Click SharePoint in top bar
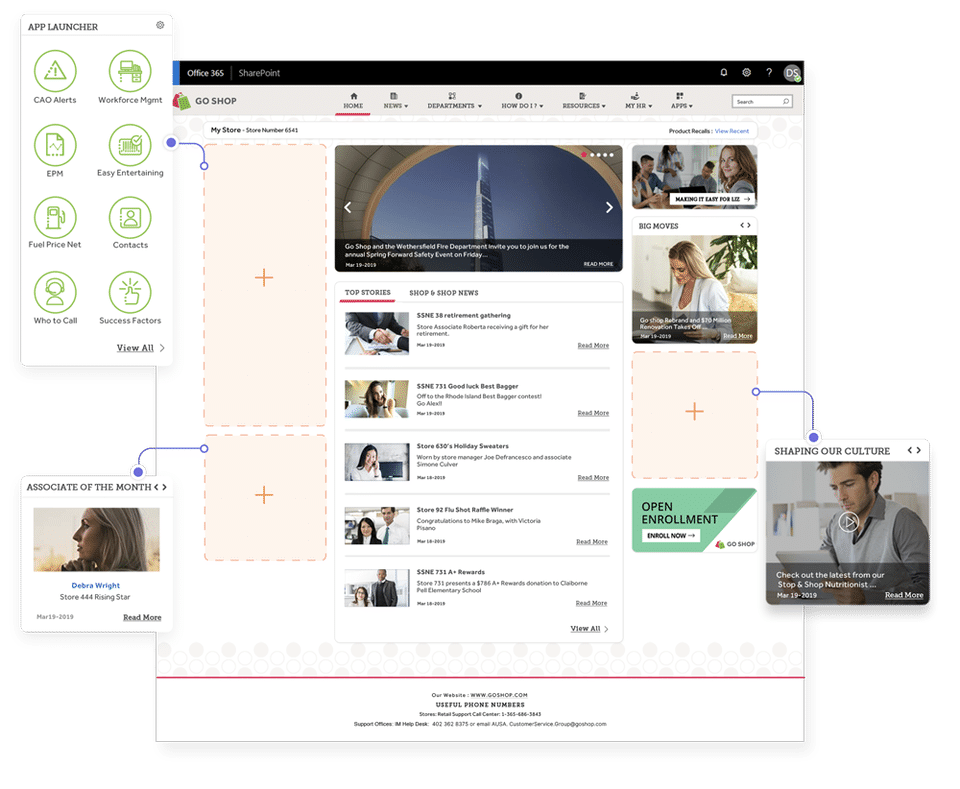Screen dimensions: 960x789 coord(259,73)
